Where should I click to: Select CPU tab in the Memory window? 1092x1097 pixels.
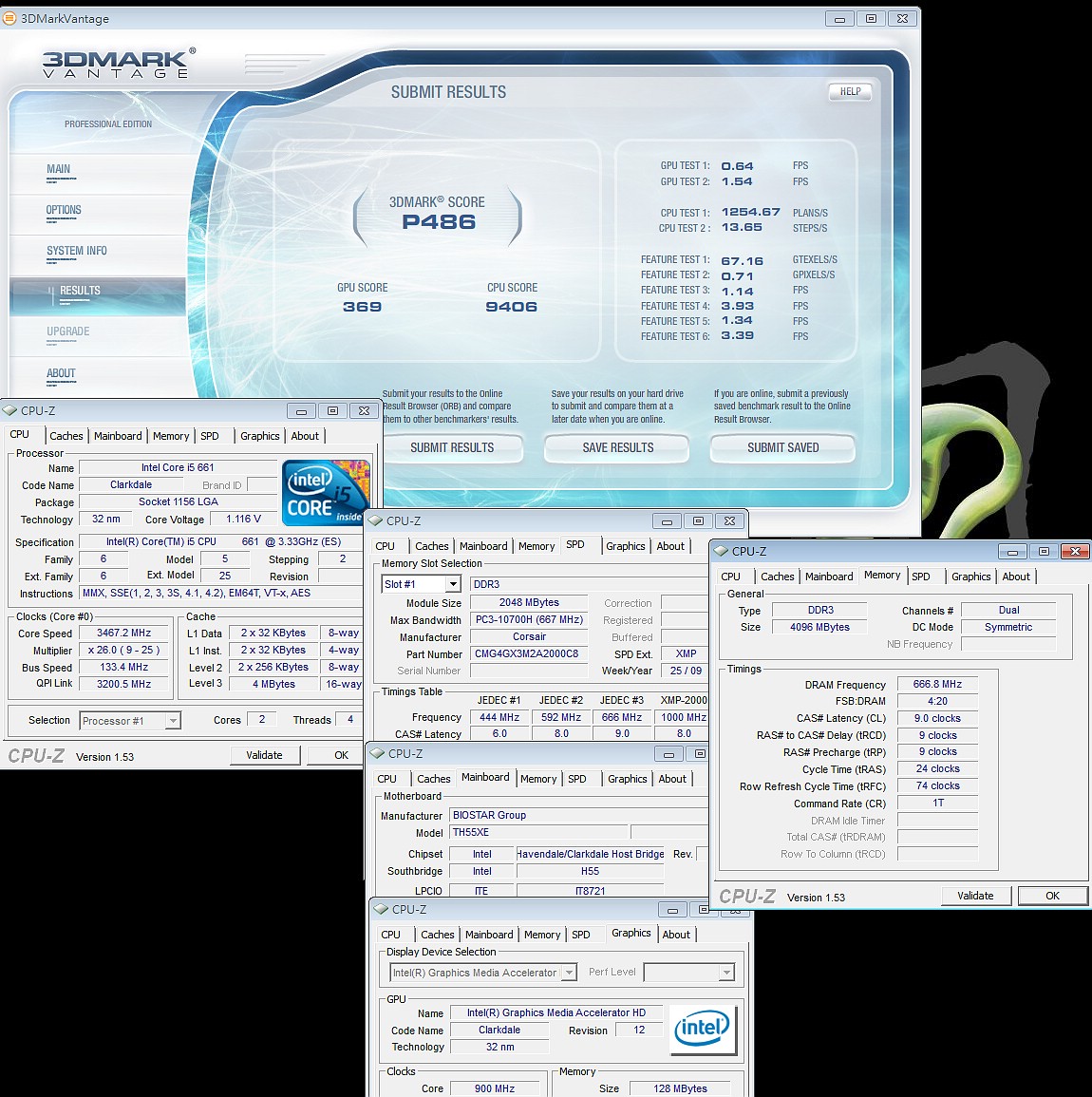[731, 577]
